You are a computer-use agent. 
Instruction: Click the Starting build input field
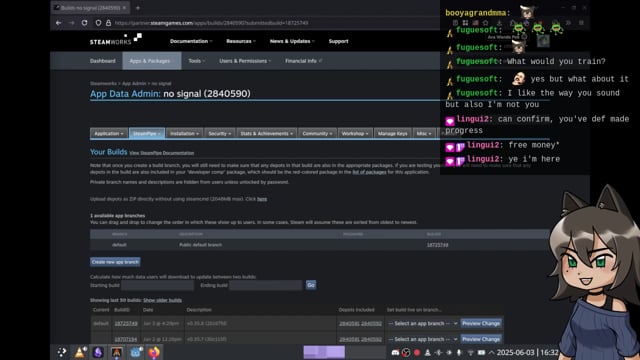tap(158, 285)
